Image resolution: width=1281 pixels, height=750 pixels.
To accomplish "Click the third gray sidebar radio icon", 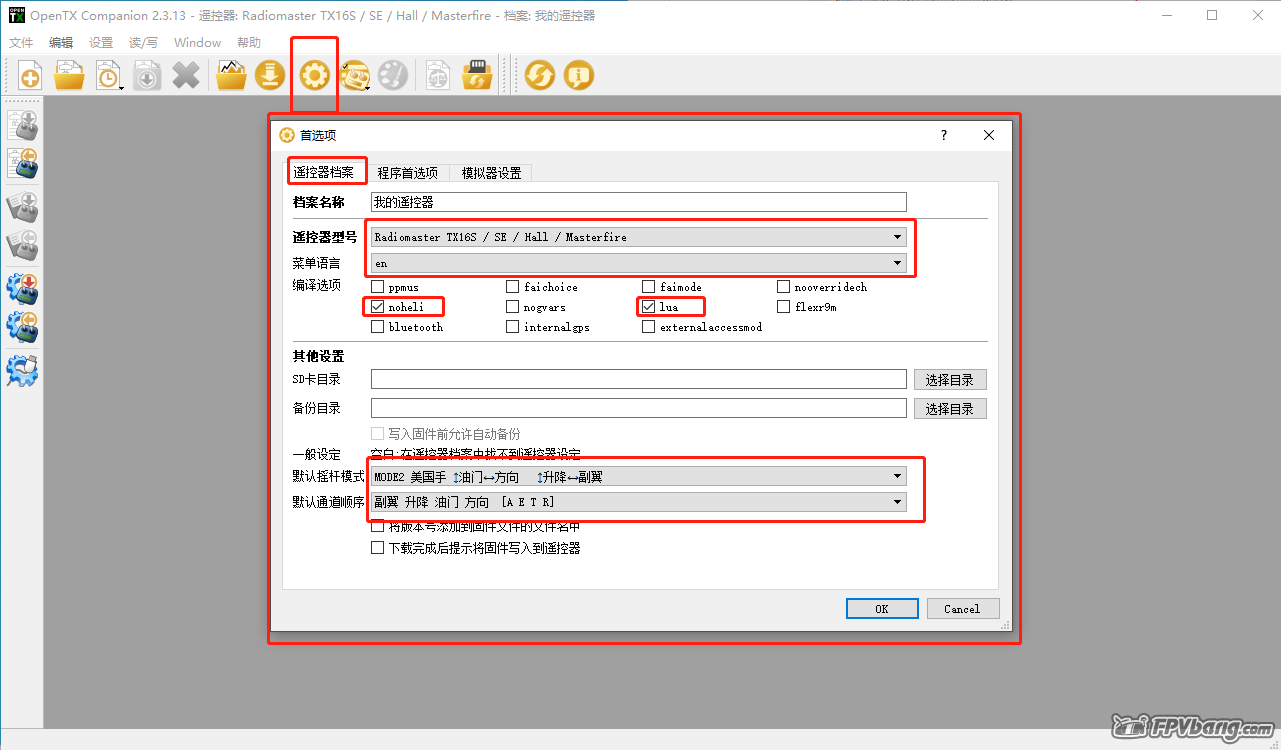I will click(x=22, y=207).
